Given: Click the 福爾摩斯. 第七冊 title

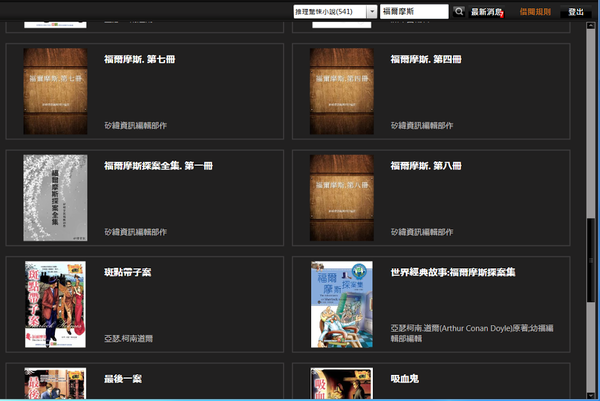Looking at the screenshot, I should tap(139, 59).
